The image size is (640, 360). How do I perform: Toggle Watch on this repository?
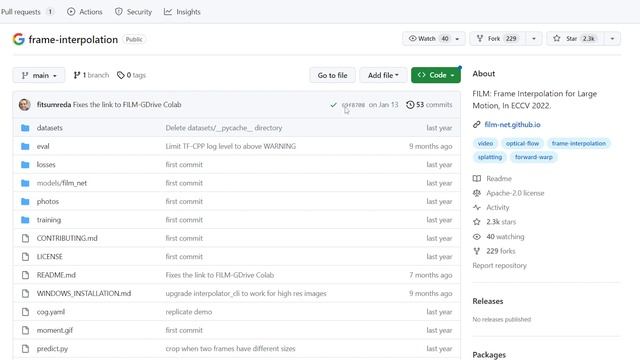[x=427, y=38]
